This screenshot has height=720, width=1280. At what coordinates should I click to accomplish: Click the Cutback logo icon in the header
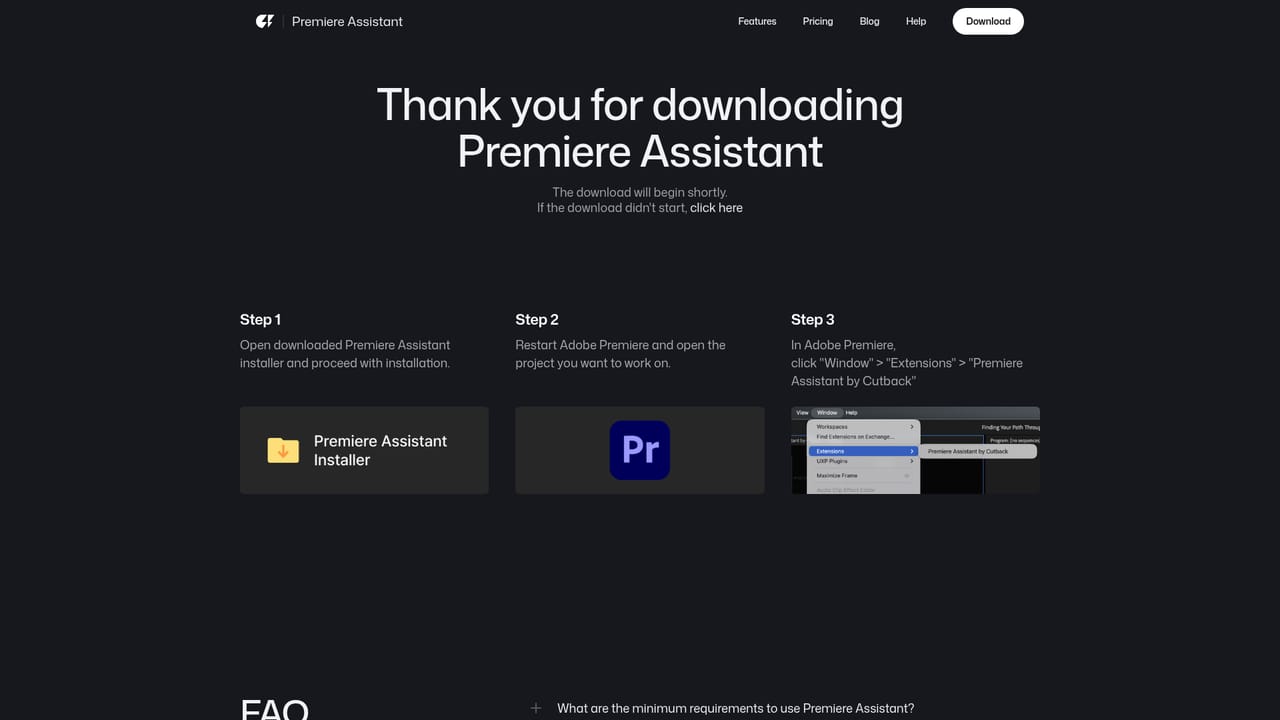tap(265, 21)
